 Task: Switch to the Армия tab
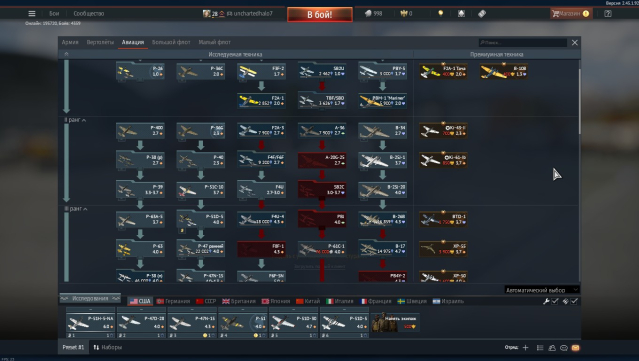(x=70, y=42)
